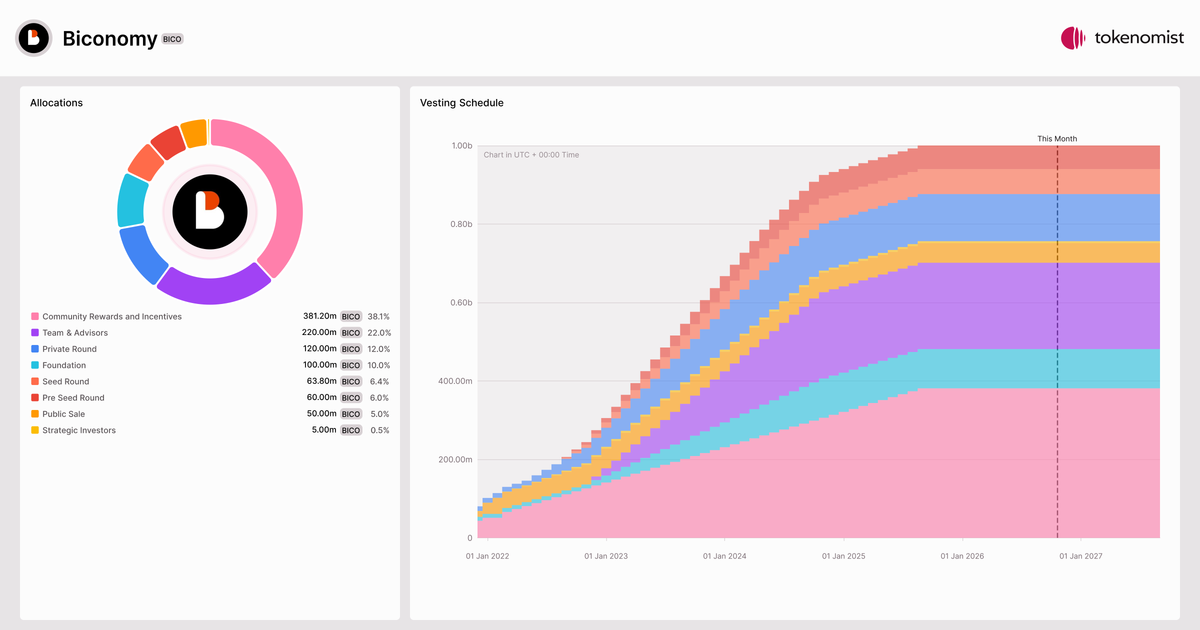Click the 'Community Rewards and Incentives' legend label
Viewport: 1200px width, 630px height.
(x=112, y=317)
